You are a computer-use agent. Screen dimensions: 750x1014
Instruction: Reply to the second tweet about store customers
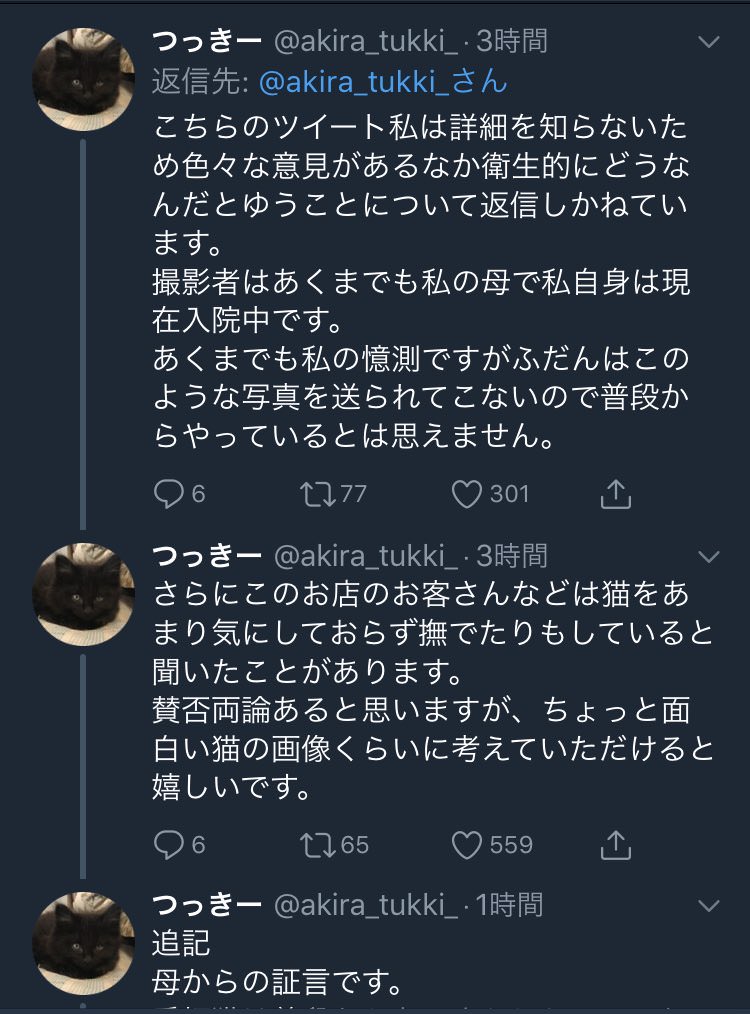(x=170, y=845)
